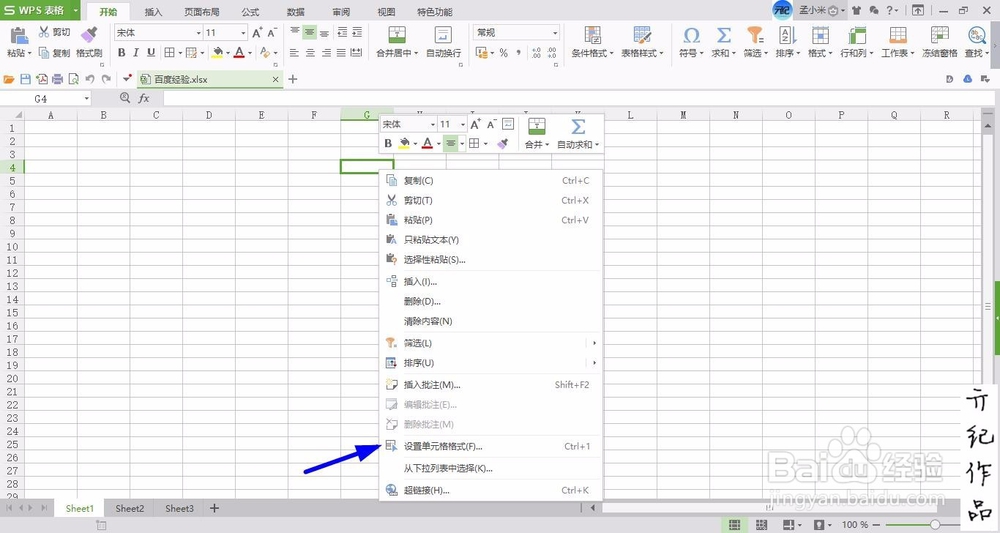Toggle Underline in the ribbon
The width and height of the screenshot is (1000, 533).
point(151,53)
